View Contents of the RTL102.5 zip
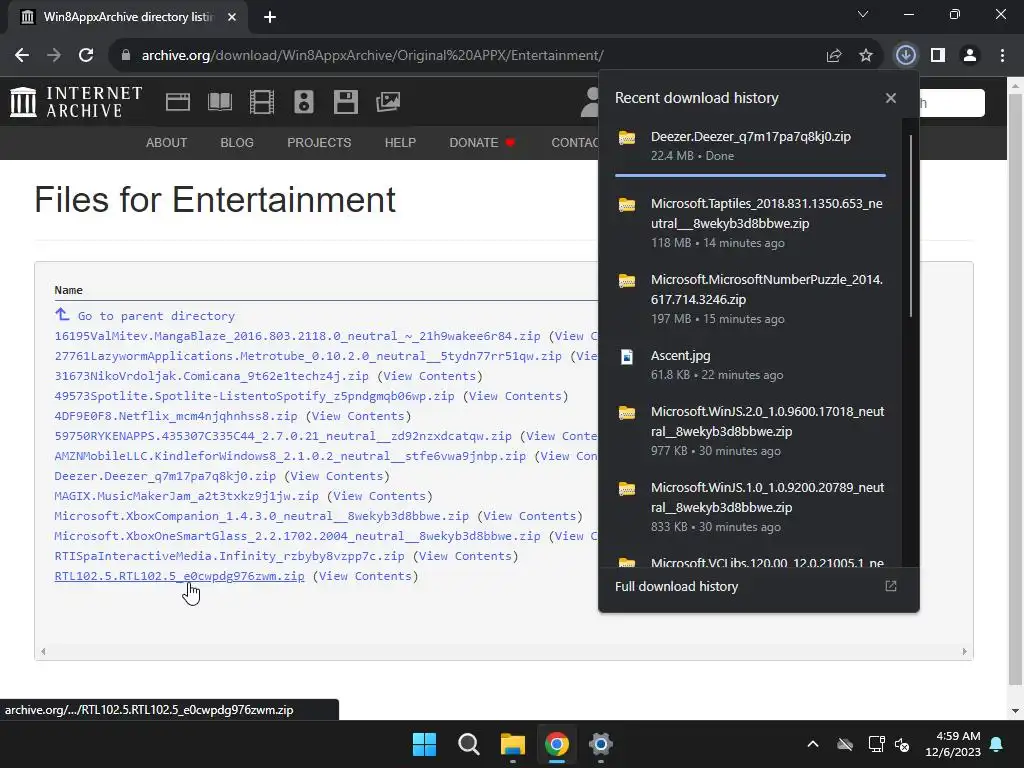Screen dimensions: 1024x768 365,576
